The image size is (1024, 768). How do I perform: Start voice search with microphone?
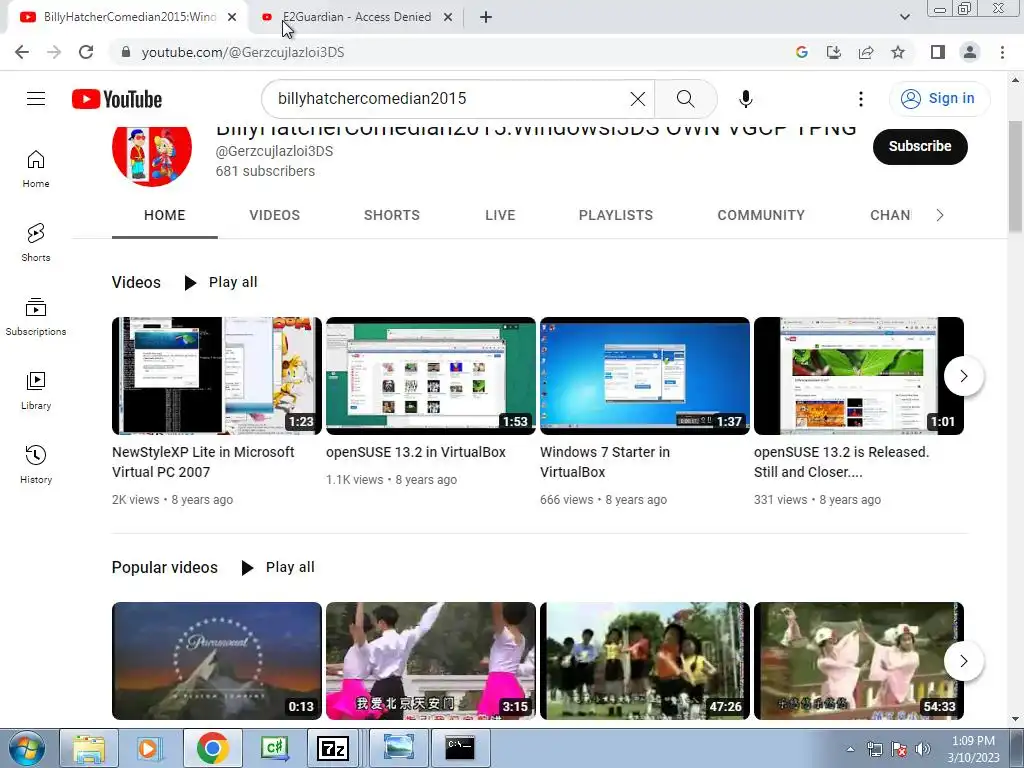[x=745, y=99]
